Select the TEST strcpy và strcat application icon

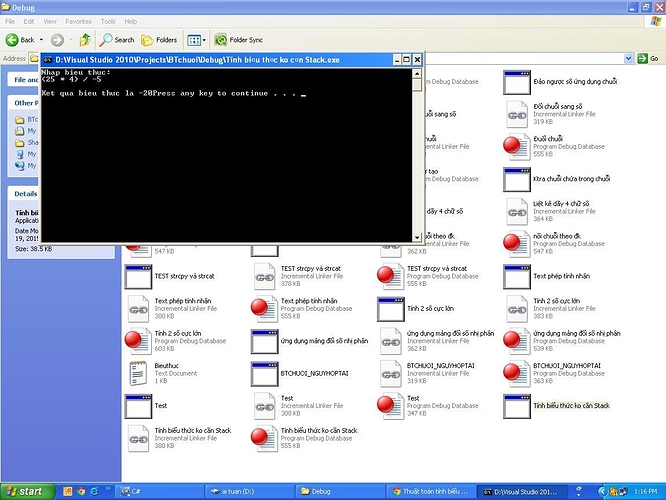tap(138, 277)
